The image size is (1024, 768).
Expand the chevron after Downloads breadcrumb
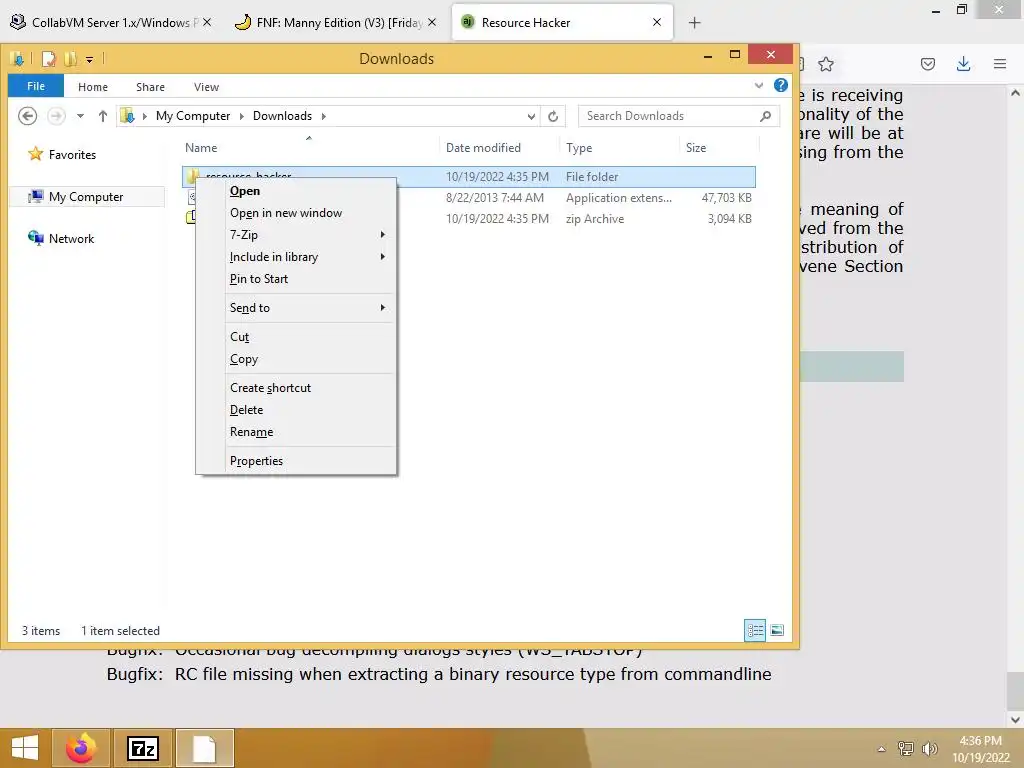coord(323,116)
